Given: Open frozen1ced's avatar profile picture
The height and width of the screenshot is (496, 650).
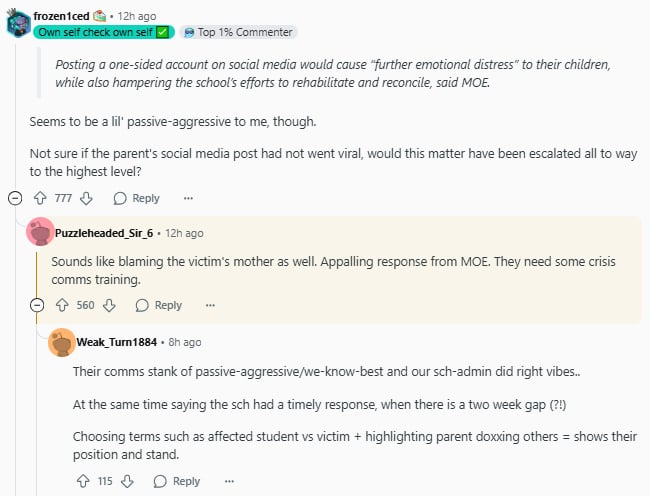Looking at the screenshot, I should pyautogui.click(x=19, y=23).
